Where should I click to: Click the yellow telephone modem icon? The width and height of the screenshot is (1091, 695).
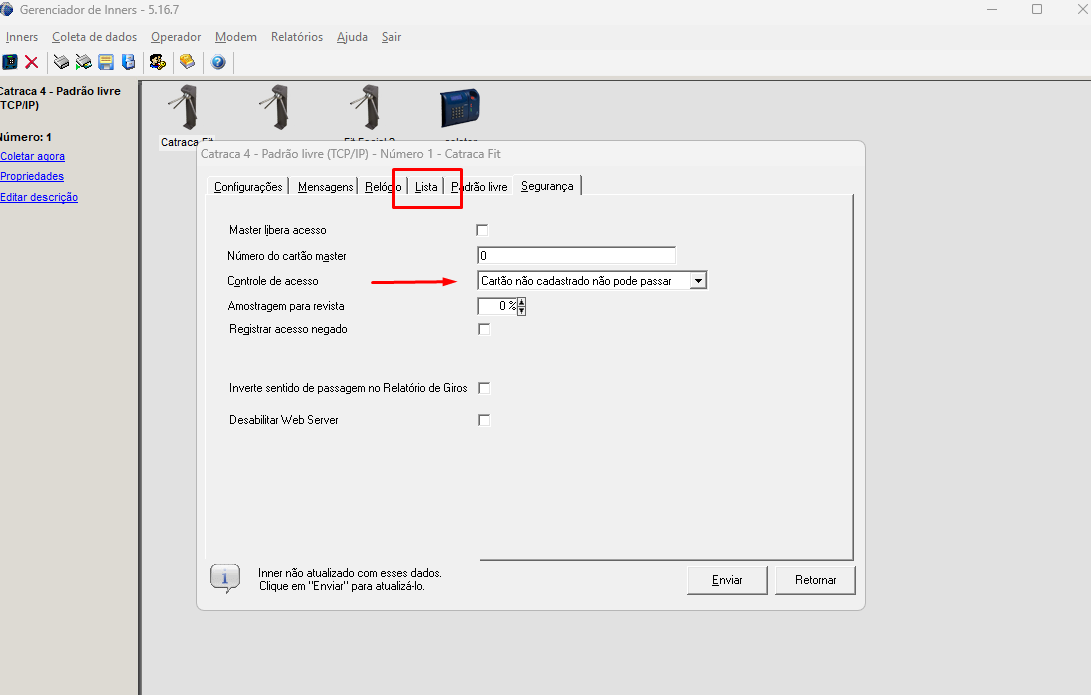point(187,62)
